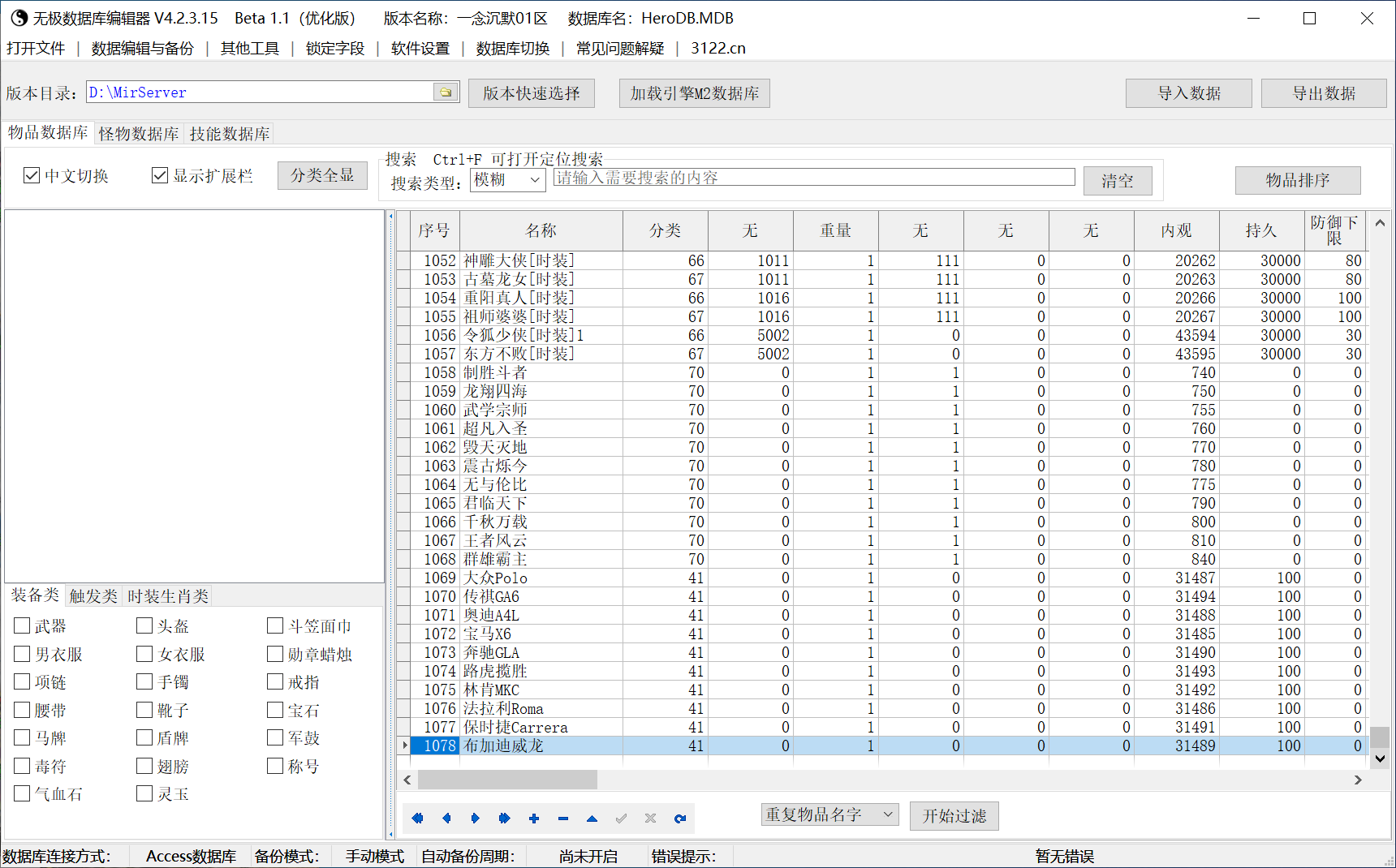Enable the 武器 category checkbox
This screenshot has width=1396, height=868.
click(x=22, y=625)
